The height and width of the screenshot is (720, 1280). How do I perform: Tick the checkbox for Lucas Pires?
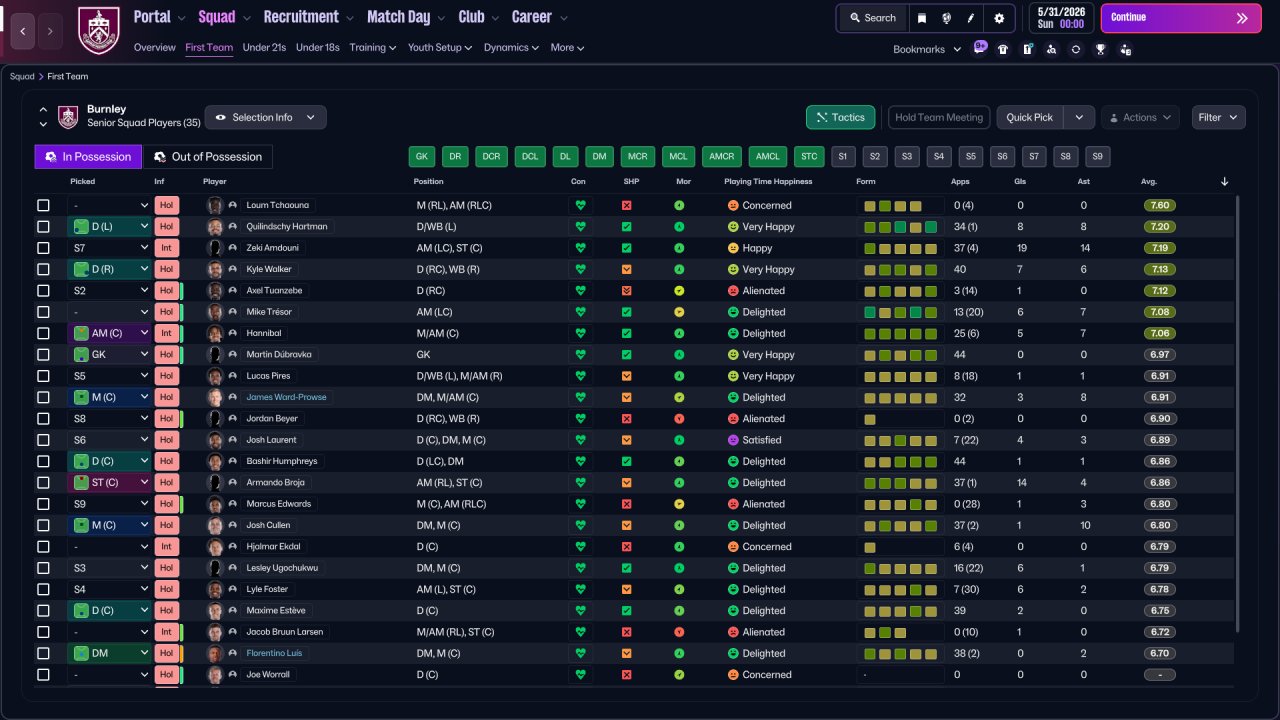click(x=43, y=376)
